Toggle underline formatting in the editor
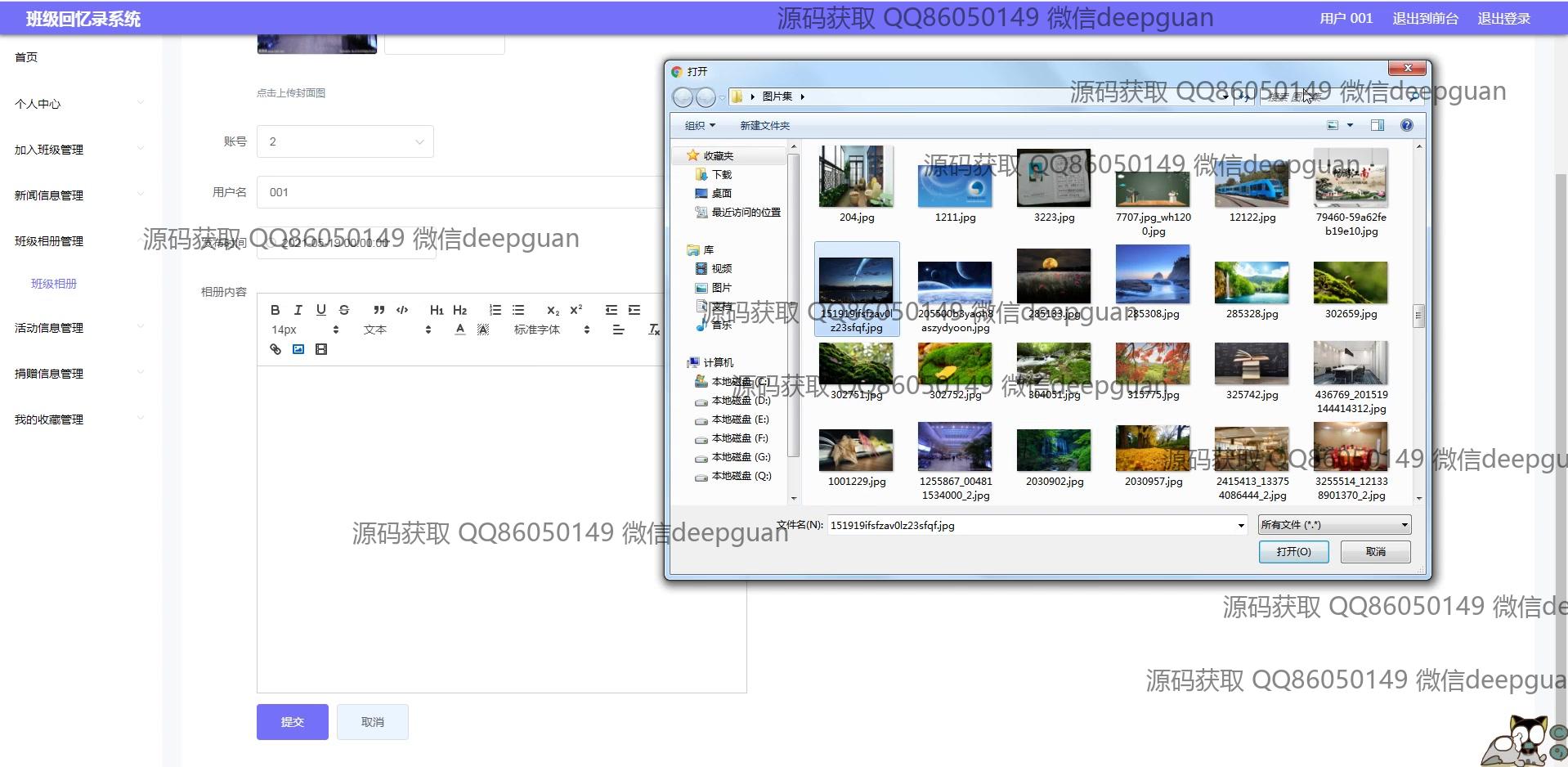The height and width of the screenshot is (767, 1568). click(321, 310)
